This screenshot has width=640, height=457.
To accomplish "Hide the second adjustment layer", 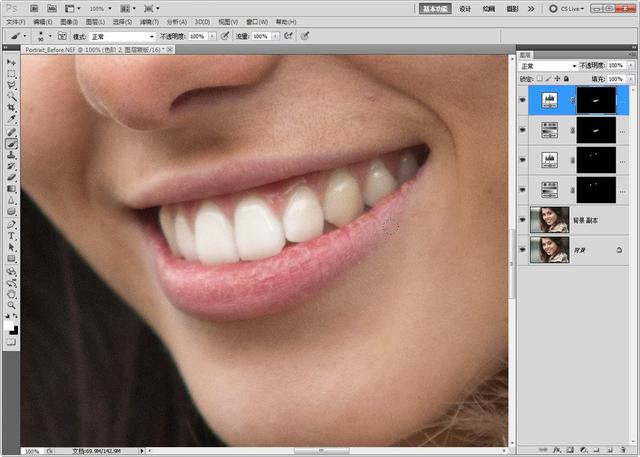I will tap(523, 130).
